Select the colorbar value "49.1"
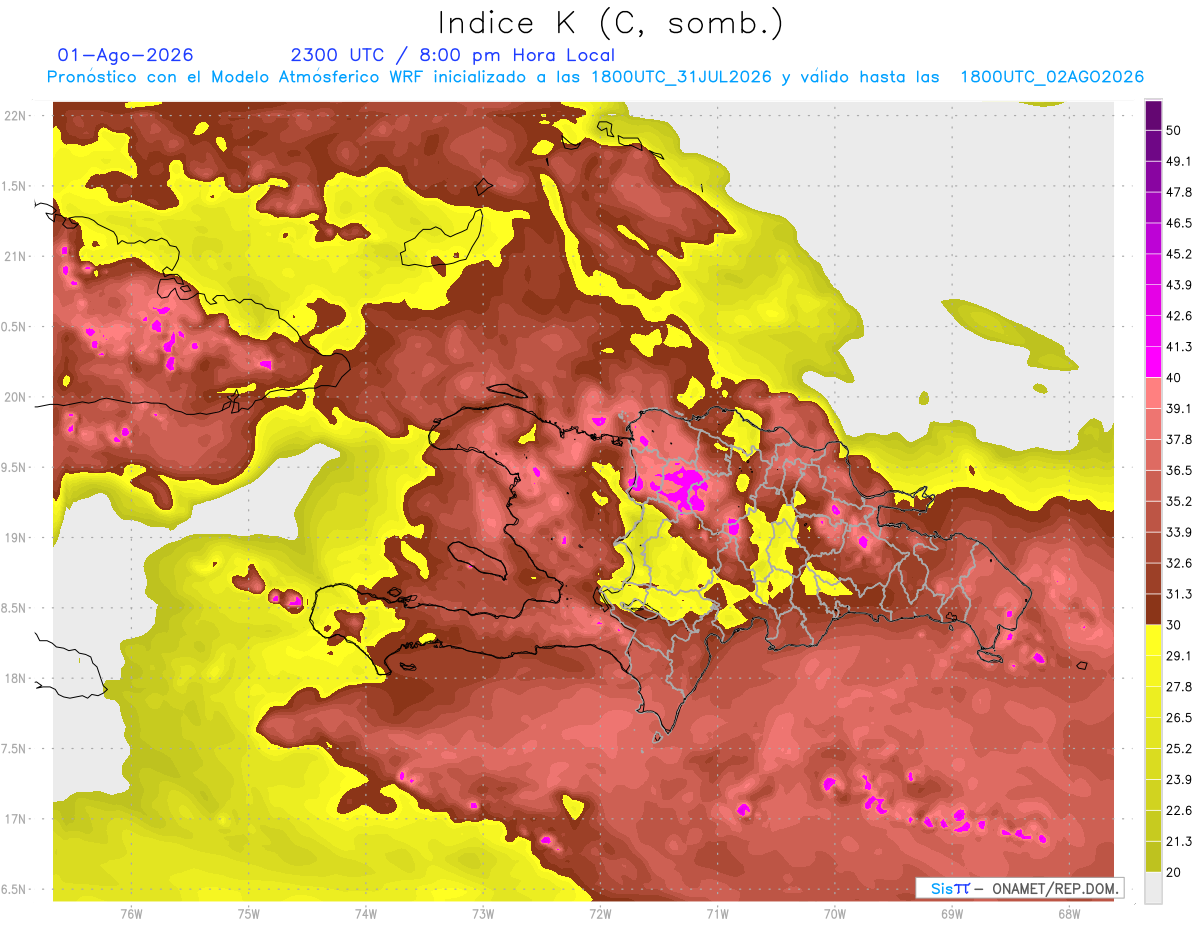 pyautogui.click(x=1179, y=162)
